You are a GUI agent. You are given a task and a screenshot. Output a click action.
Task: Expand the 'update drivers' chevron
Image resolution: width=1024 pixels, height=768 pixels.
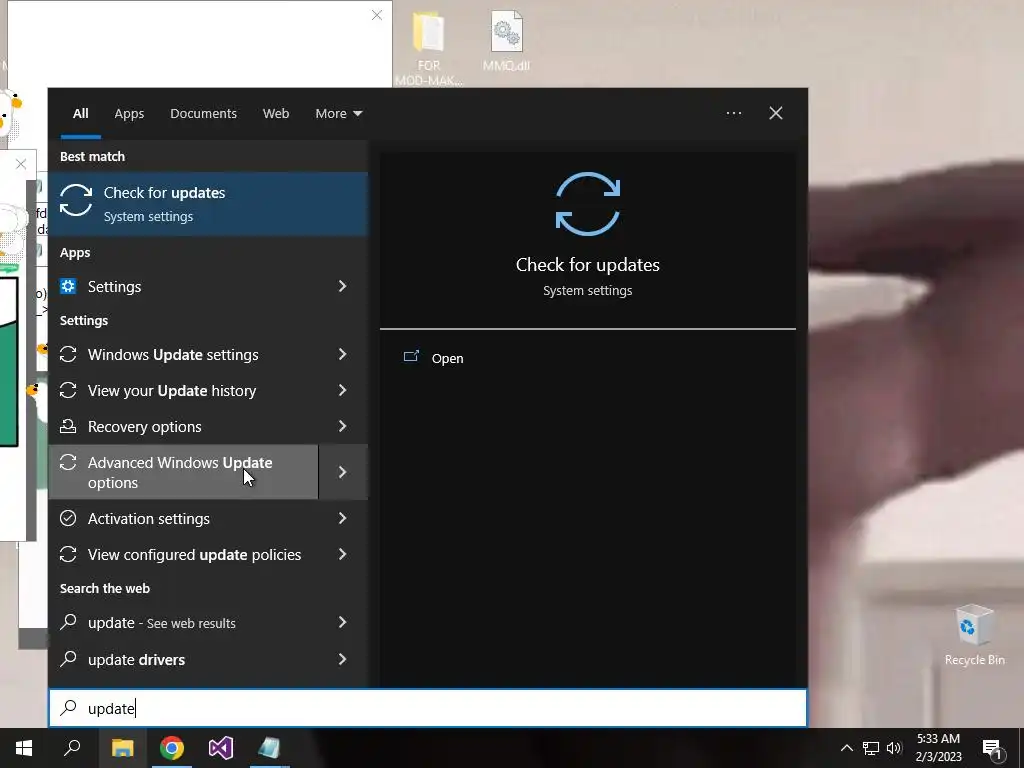click(x=343, y=659)
